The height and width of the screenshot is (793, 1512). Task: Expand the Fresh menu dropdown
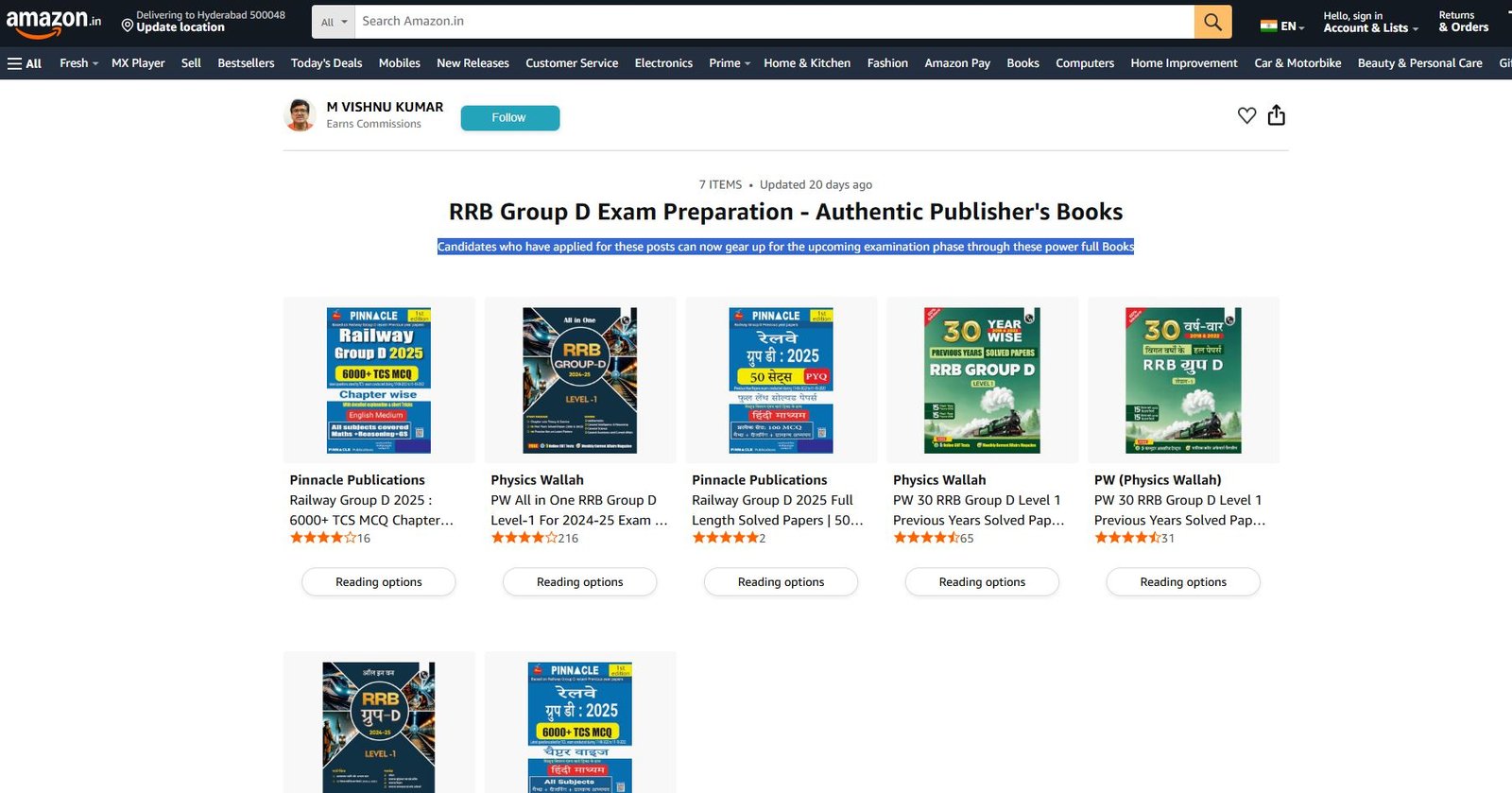point(78,63)
